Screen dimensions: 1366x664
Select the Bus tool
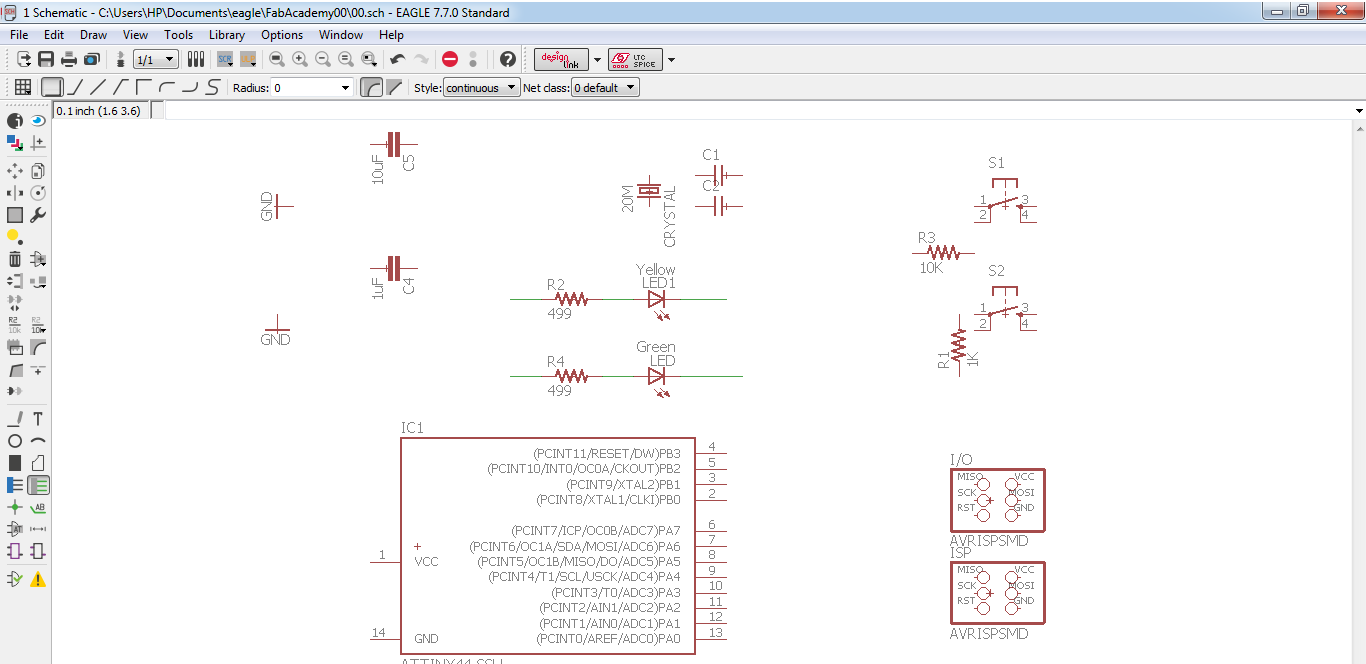click(15, 485)
